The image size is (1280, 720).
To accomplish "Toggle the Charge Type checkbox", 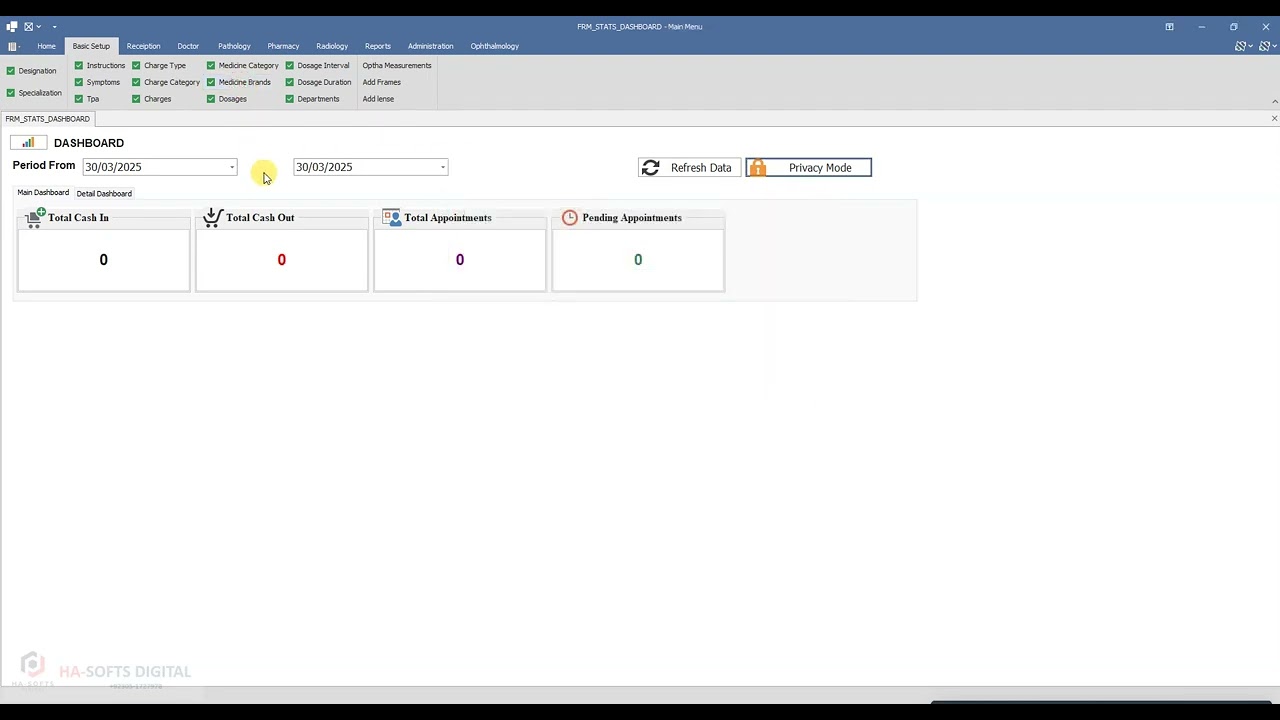I will 136,66.
